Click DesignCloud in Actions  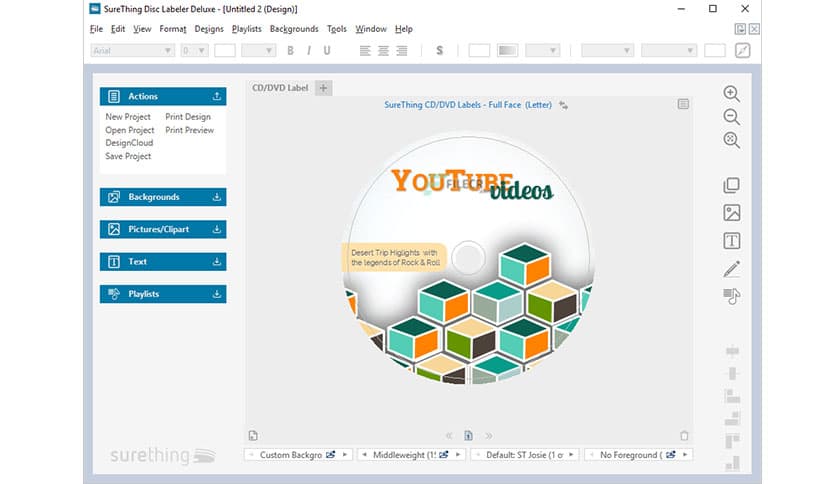129,143
